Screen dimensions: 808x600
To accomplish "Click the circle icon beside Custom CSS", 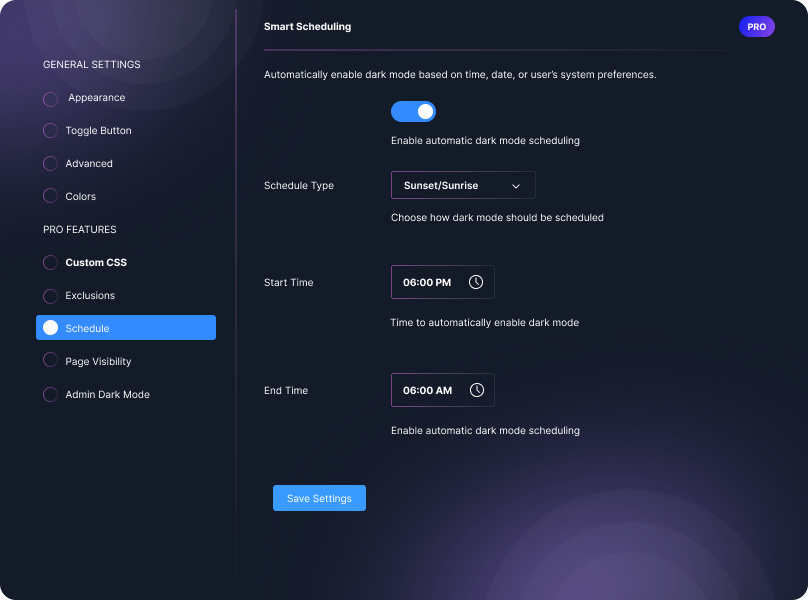I will point(50,263).
